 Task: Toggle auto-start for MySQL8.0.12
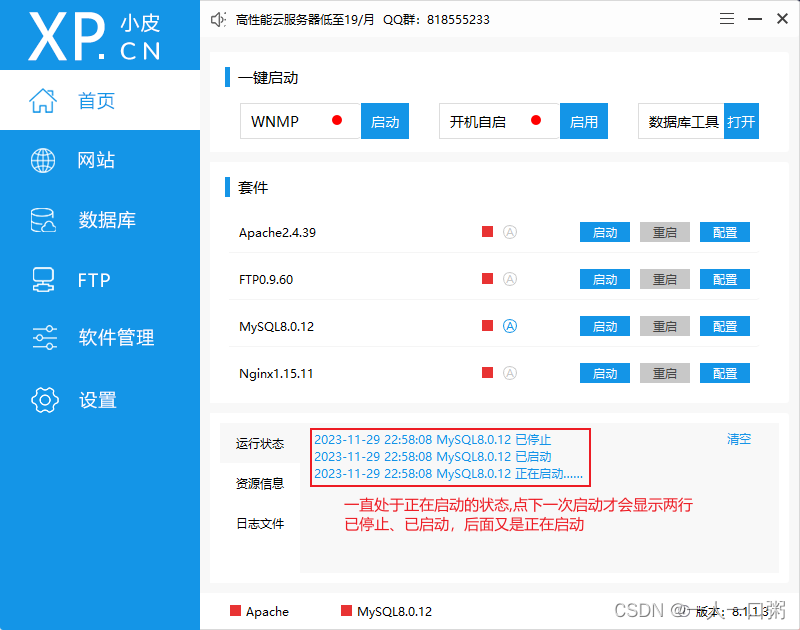[x=510, y=325]
